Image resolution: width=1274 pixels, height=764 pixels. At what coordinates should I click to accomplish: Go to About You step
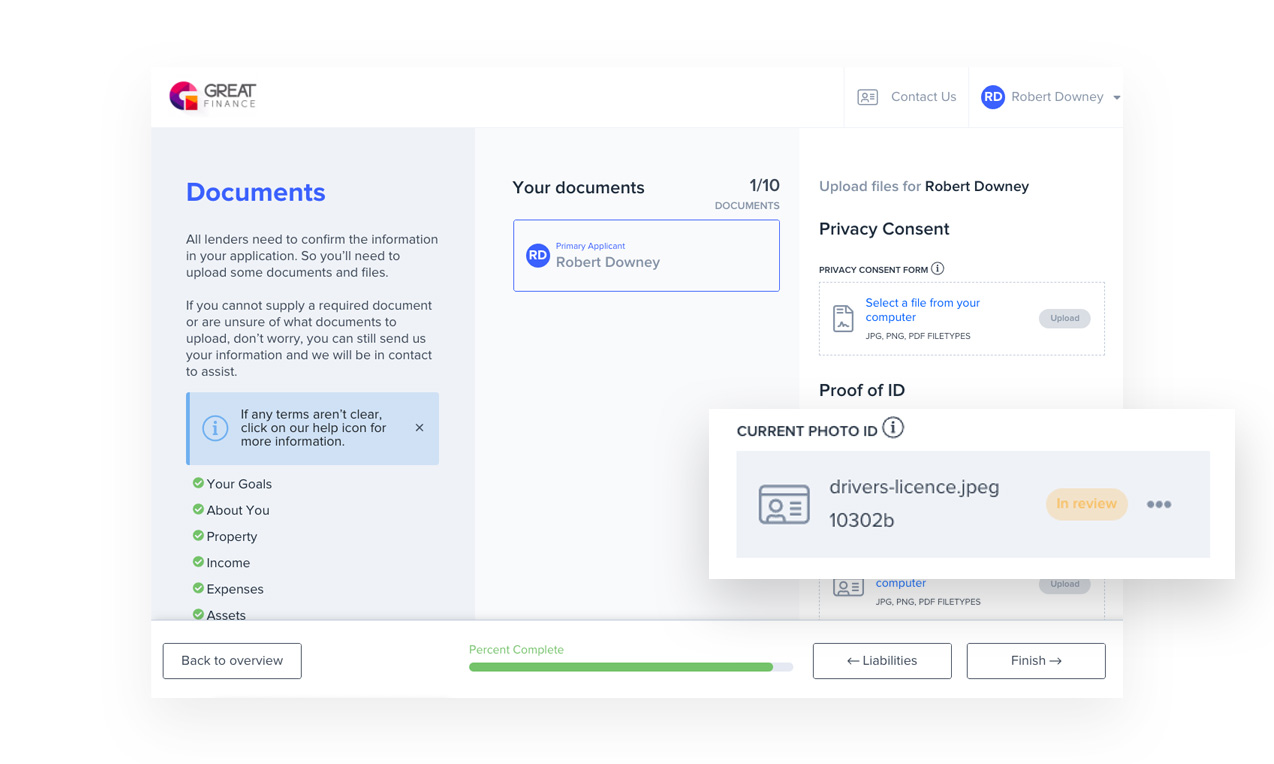[238, 510]
